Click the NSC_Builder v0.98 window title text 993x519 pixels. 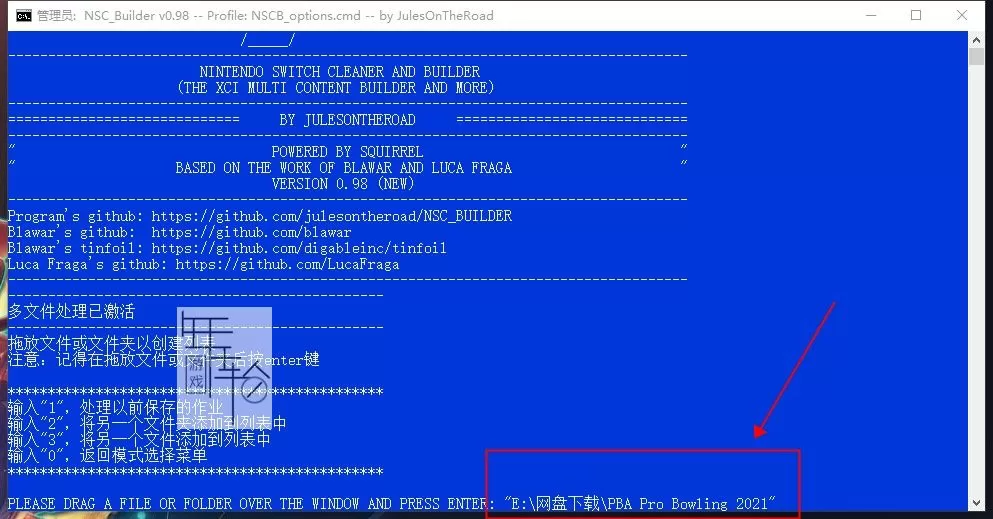click(x=265, y=16)
